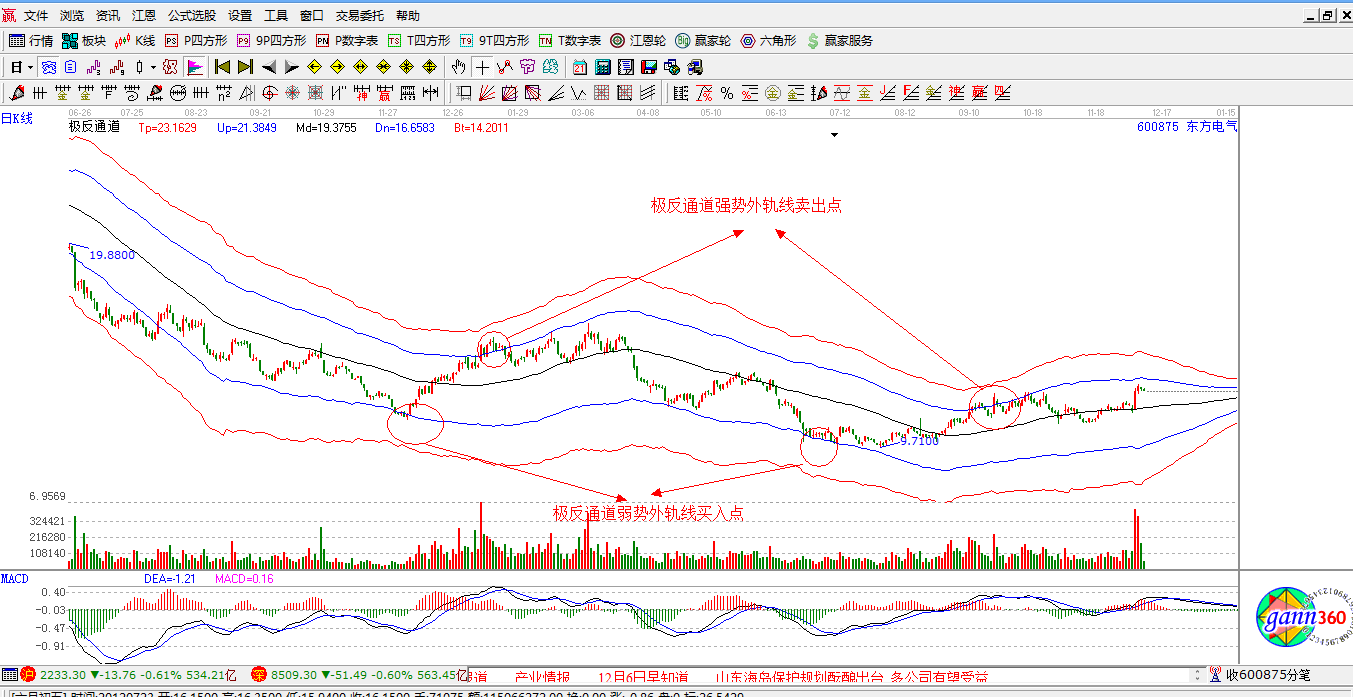Click the calendar date icon in toolbar
The height and width of the screenshot is (697, 1353).
click(580, 67)
